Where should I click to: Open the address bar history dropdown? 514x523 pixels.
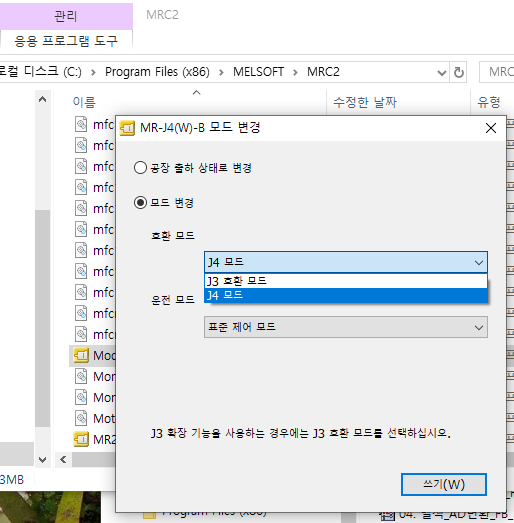(442, 72)
